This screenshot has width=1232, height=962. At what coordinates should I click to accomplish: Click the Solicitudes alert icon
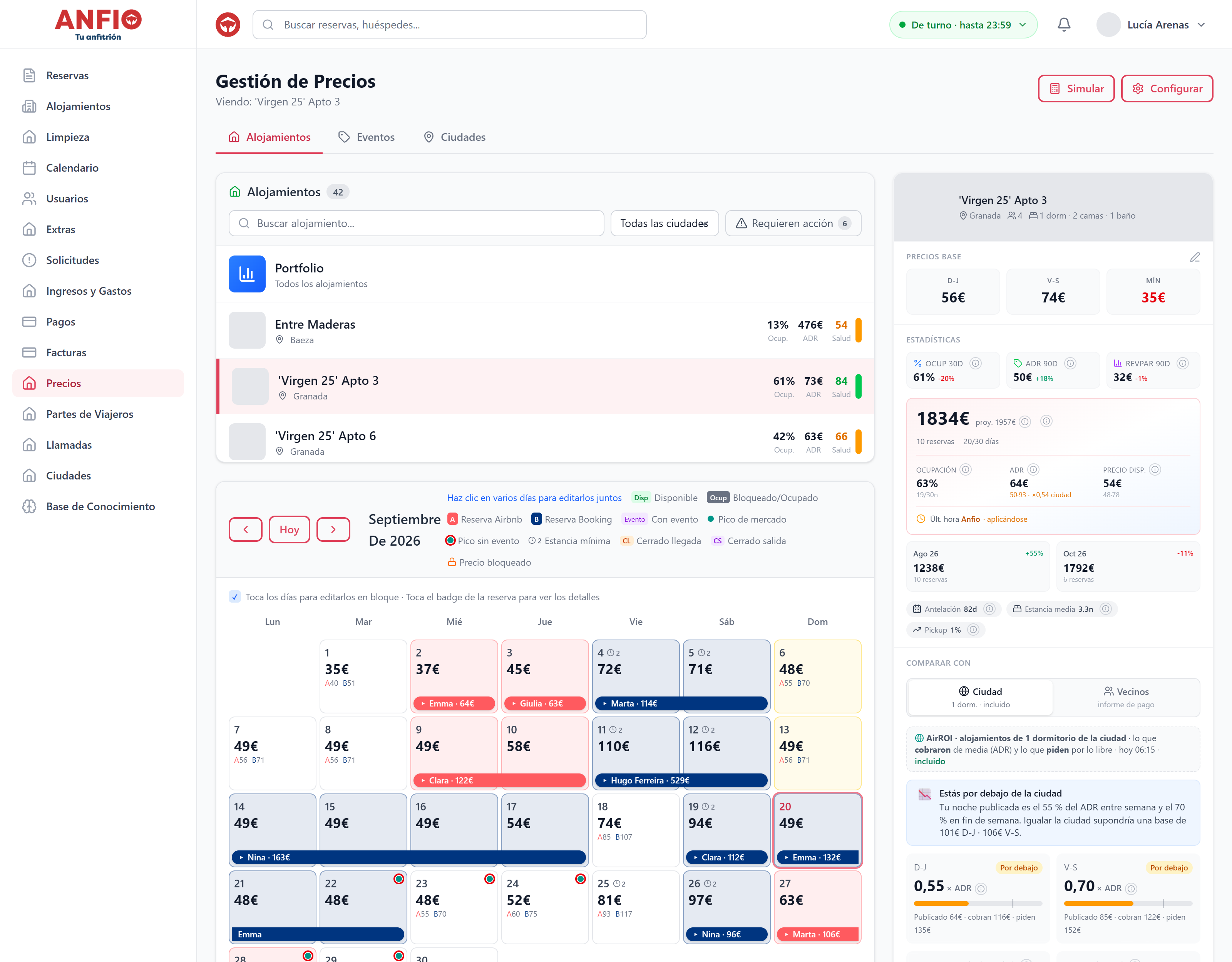coord(29,260)
